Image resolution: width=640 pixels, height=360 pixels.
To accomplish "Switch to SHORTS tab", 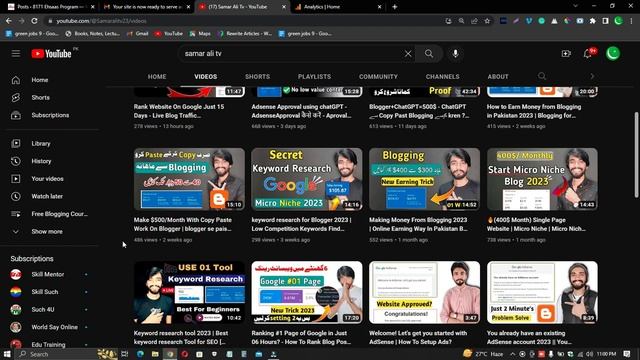I will coord(258,77).
